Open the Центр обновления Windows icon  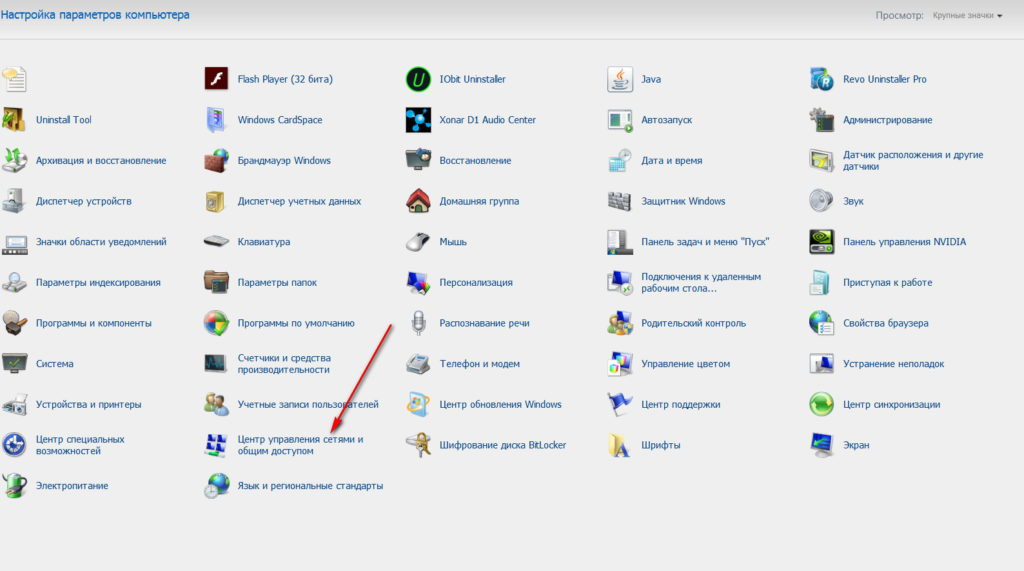coord(418,404)
